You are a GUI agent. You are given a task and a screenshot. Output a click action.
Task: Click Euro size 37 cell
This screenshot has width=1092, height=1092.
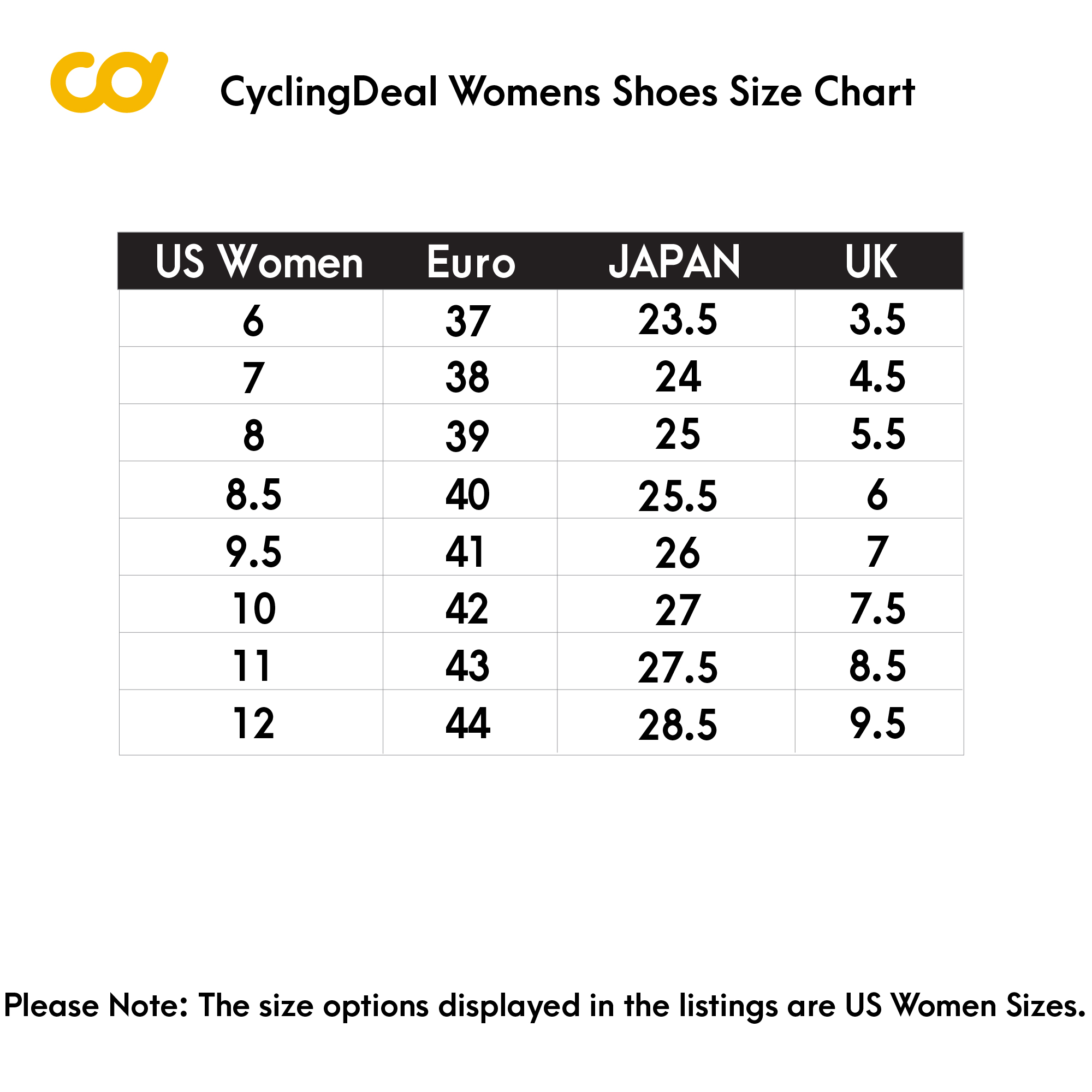click(x=470, y=318)
